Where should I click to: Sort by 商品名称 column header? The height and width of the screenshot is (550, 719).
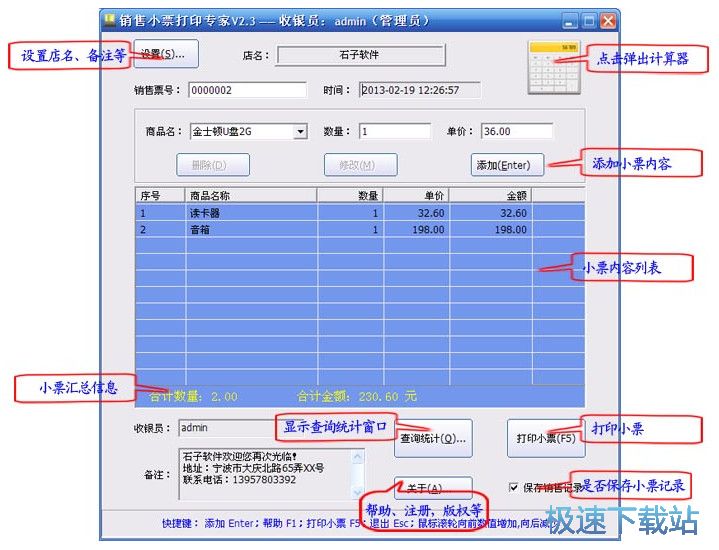[x=251, y=196]
